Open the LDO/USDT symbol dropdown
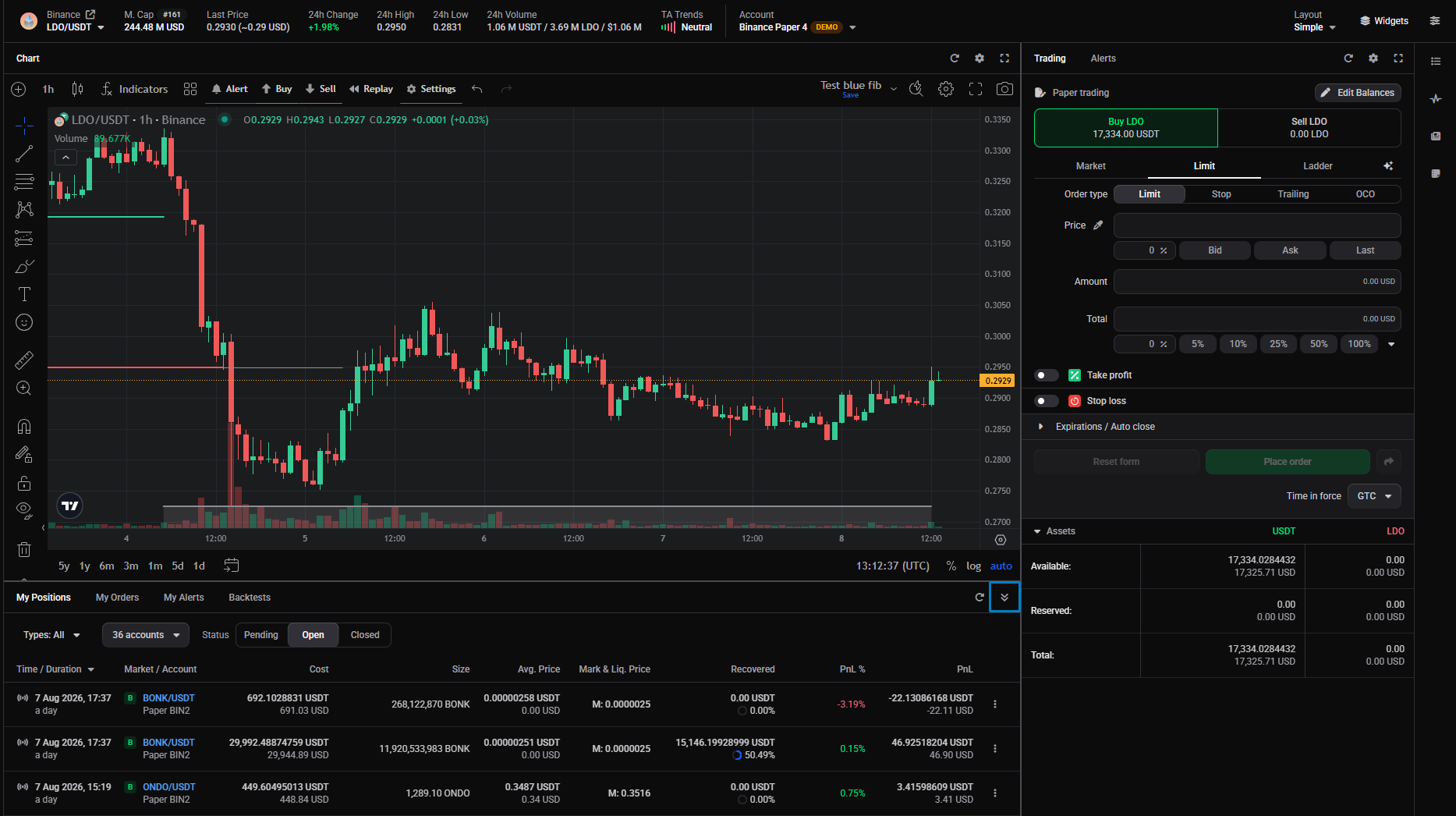The height and width of the screenshot is (816, 1456). coord(75,27)
